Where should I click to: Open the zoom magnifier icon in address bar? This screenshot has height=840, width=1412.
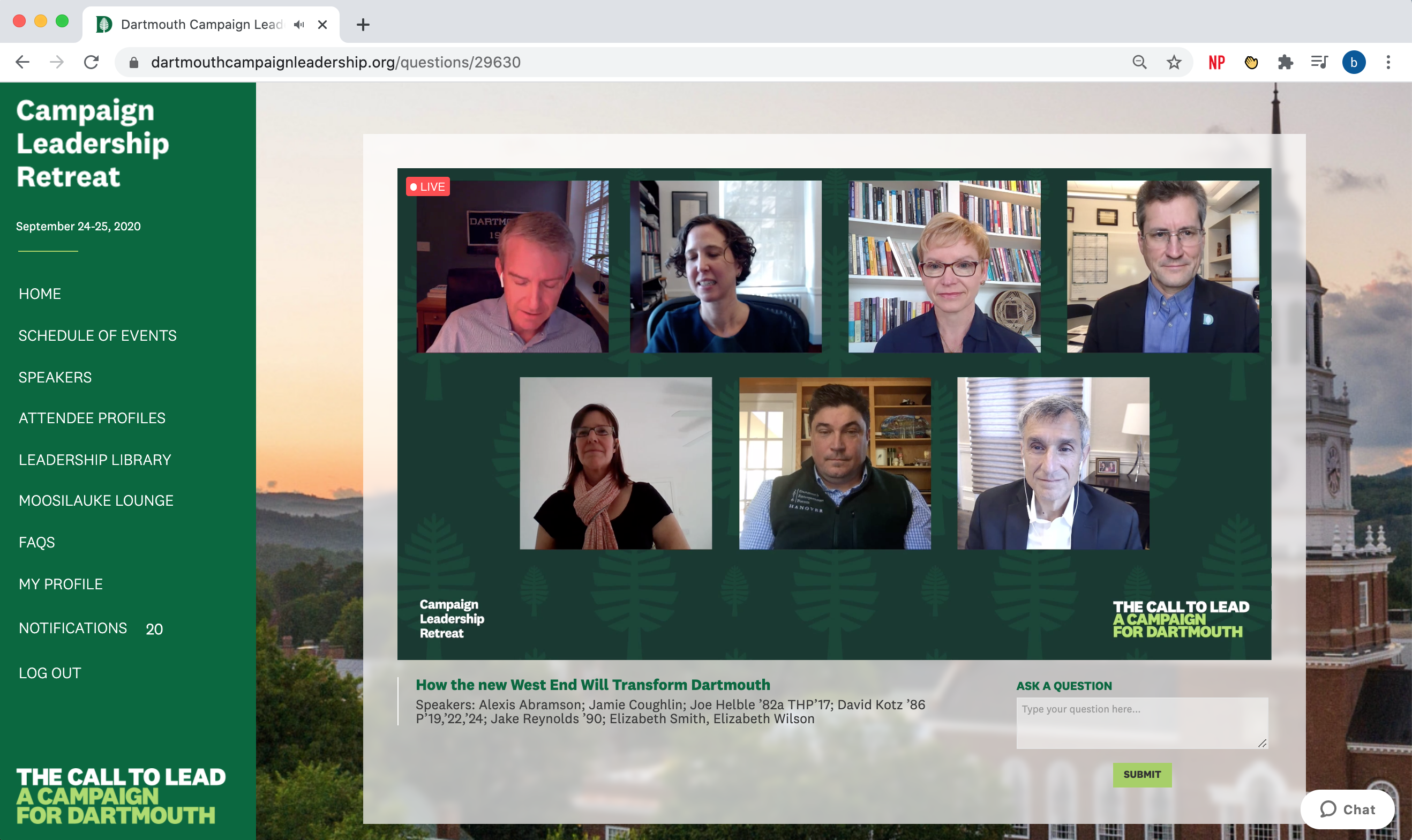(x=1139, y=62)
